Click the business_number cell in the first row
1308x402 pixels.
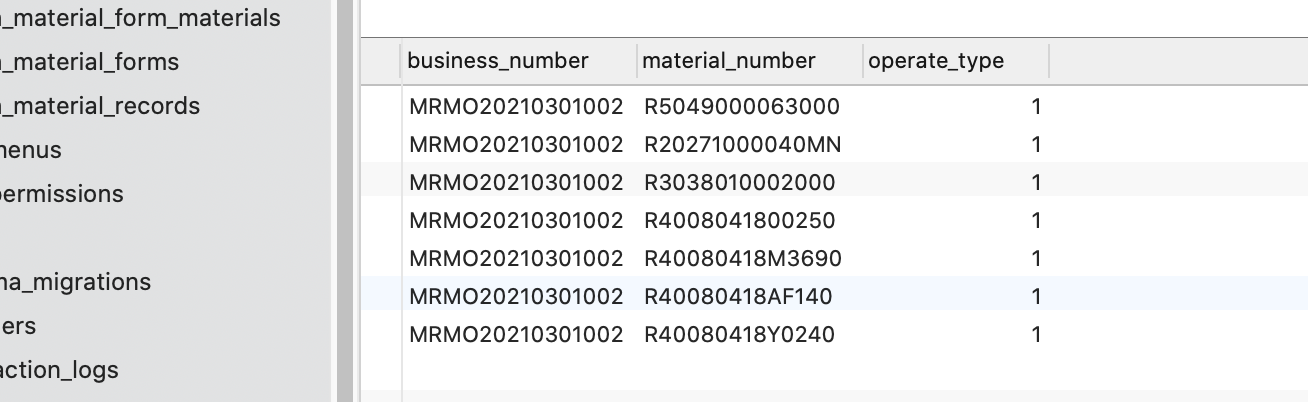pyautogui.click(x=516, y=107)
